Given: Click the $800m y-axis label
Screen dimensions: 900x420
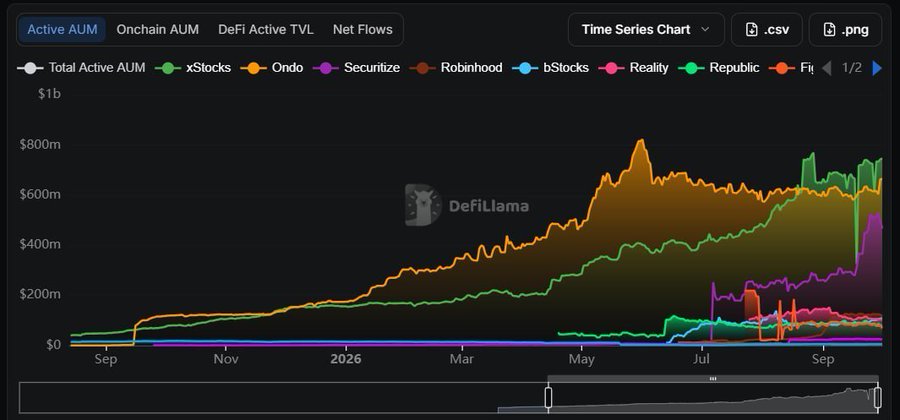Looking at the screenshot, I should (40, 145).
